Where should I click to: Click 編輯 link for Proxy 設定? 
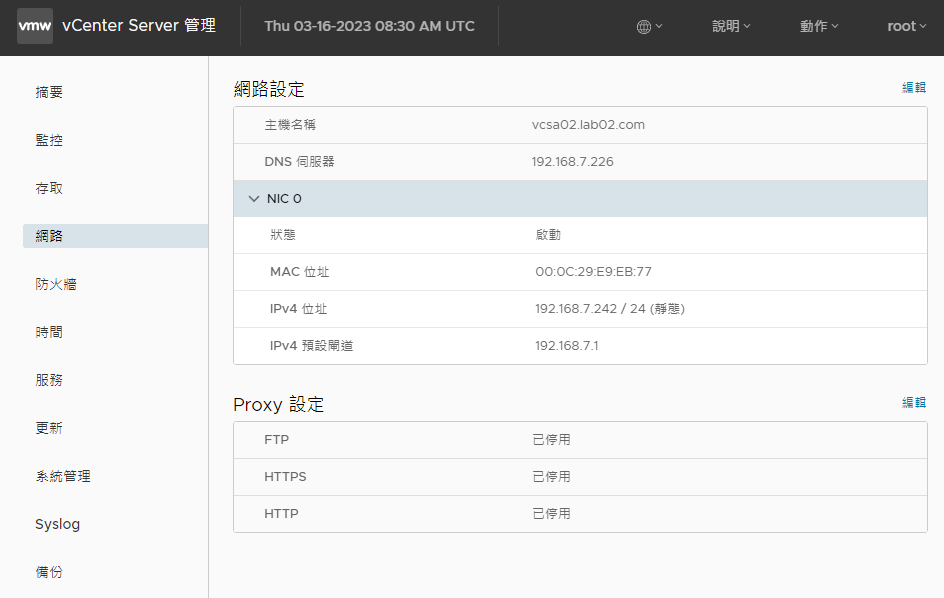click(x=914, y=402)
